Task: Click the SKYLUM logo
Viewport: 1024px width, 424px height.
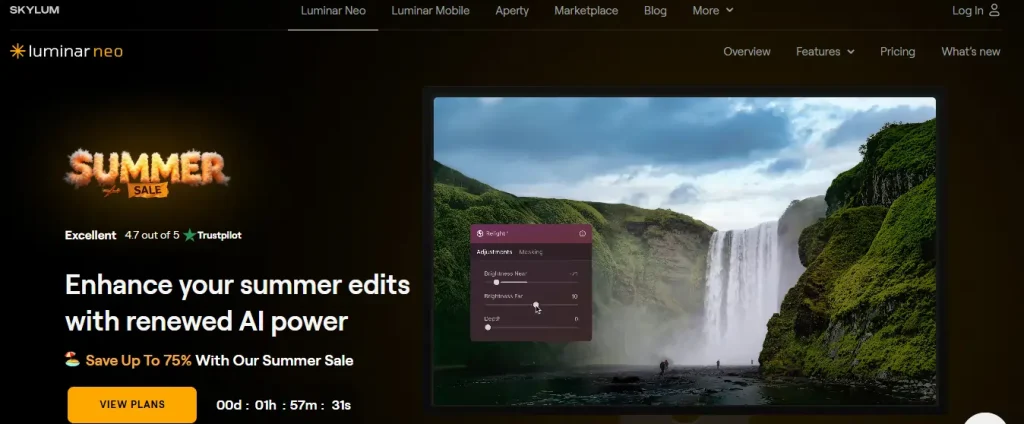Action: [34, 10]
